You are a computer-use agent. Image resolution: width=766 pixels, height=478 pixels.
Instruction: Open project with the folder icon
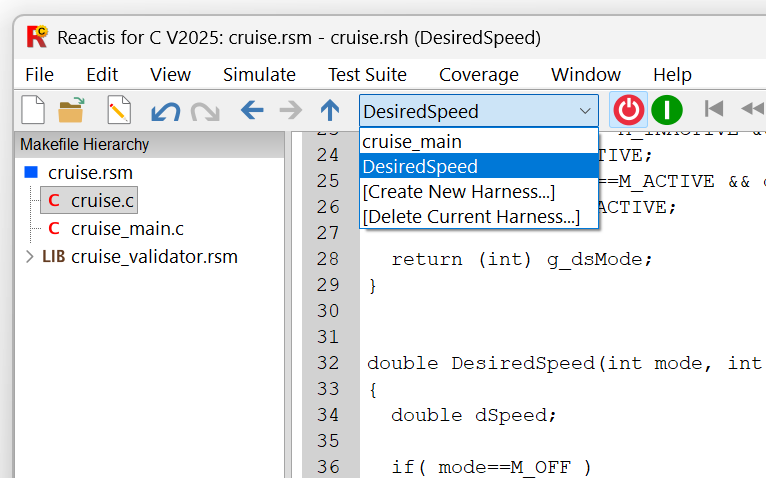coord(71,110)
